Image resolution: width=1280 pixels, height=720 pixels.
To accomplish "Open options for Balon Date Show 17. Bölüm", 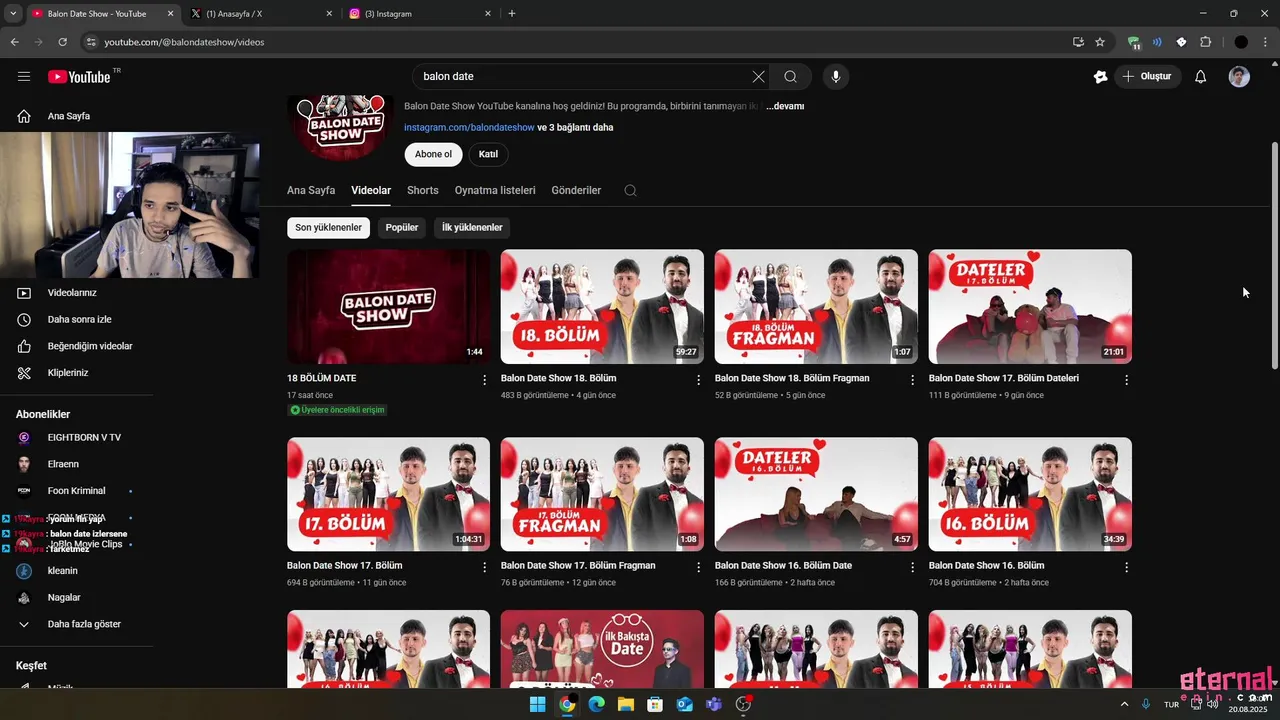I will [x=485, y=567].
